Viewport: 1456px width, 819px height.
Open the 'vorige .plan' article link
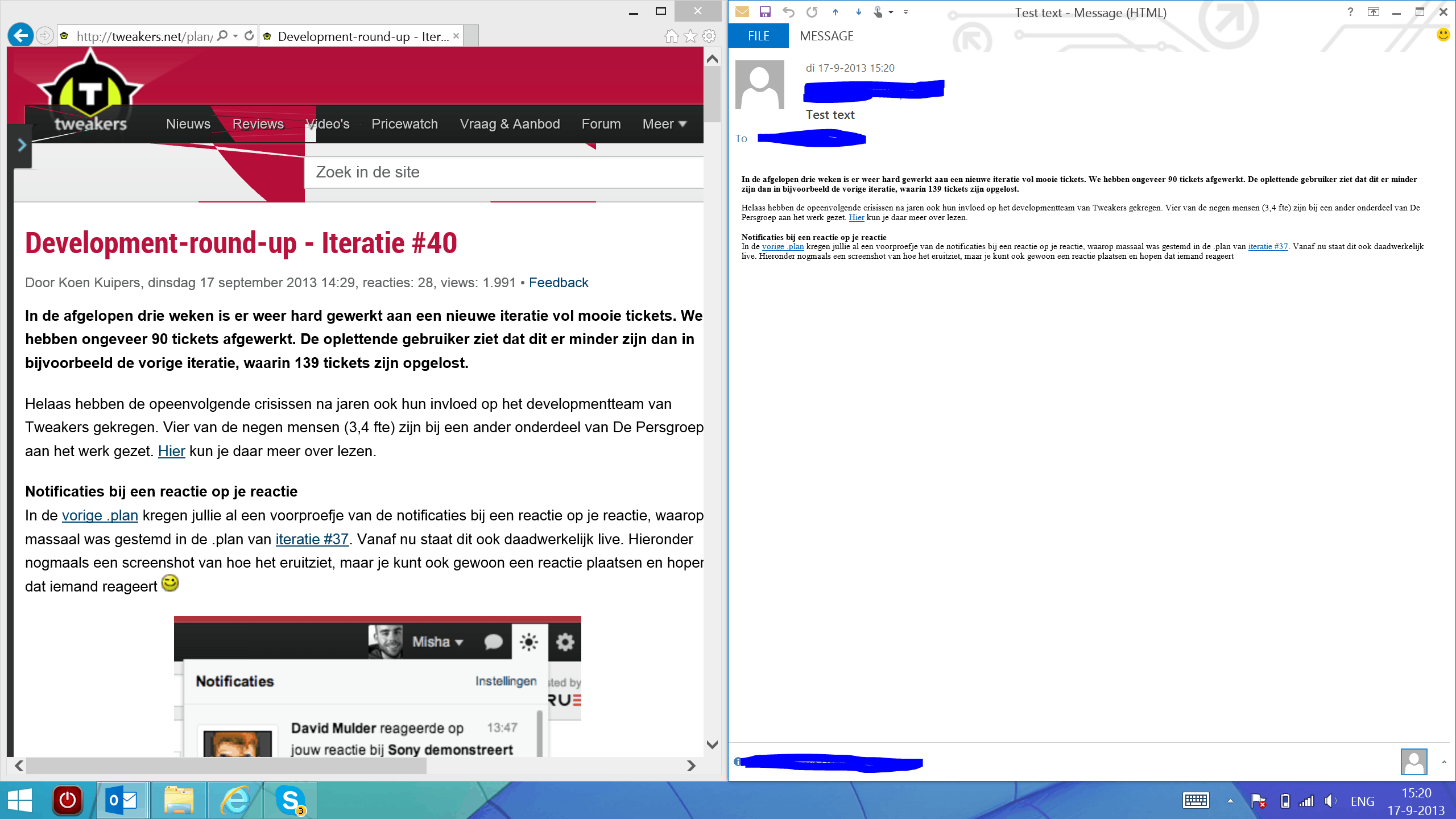100,515
